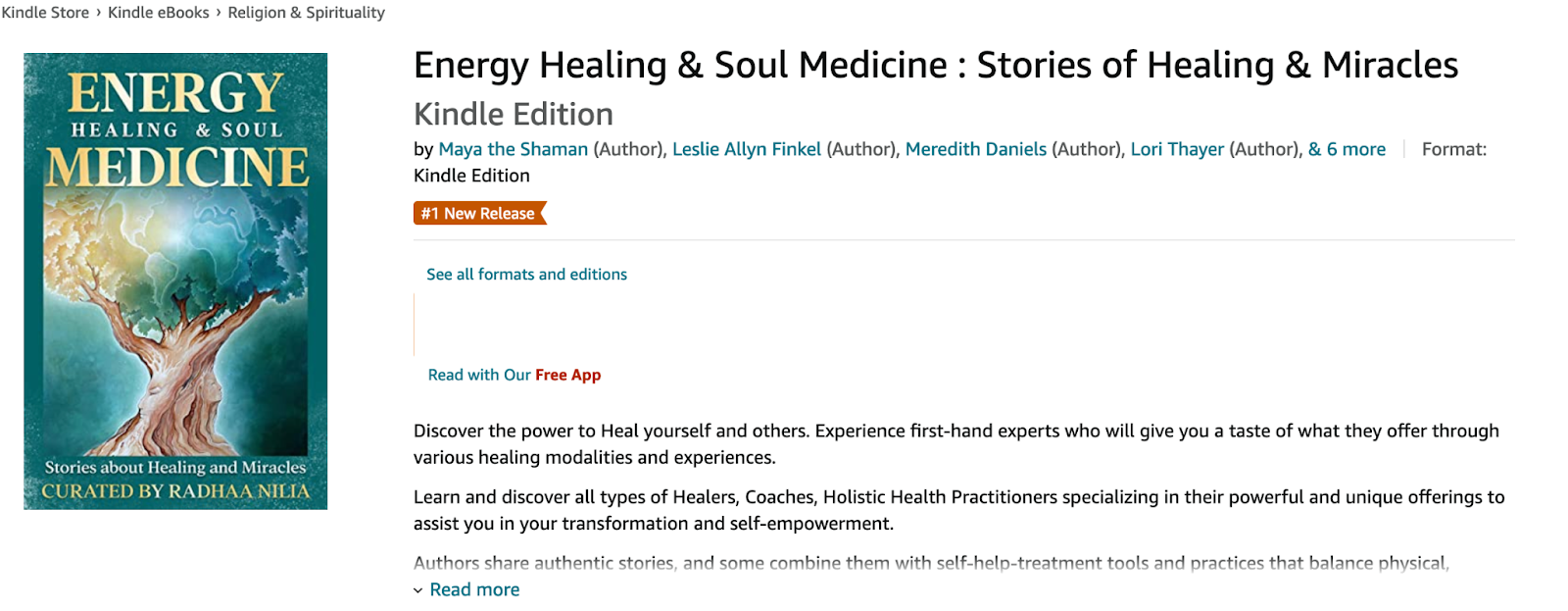Click the Kindle Store breadcrumb link

[45, 13]
